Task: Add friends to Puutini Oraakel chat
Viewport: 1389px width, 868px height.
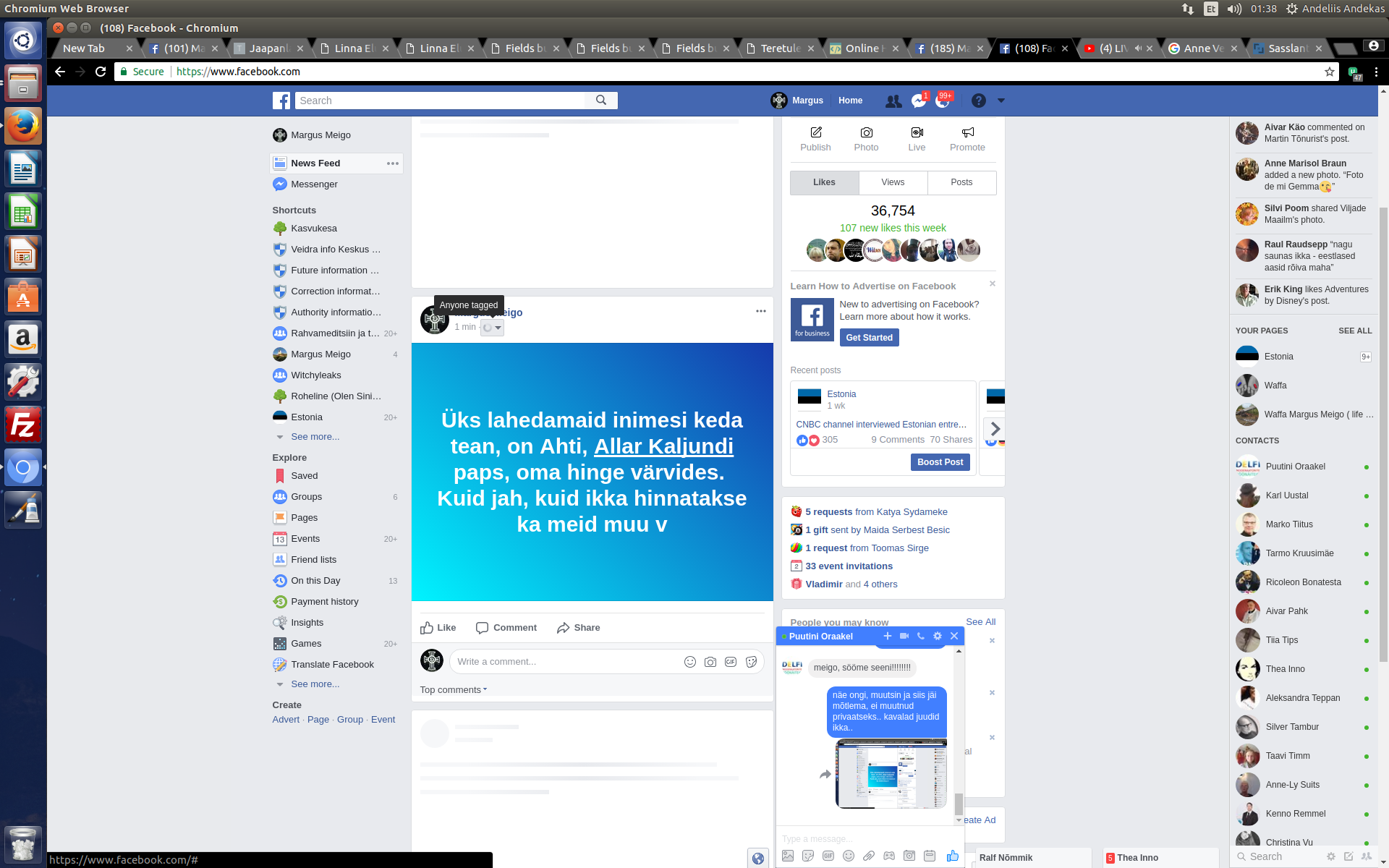Action: tap(888, 636)
